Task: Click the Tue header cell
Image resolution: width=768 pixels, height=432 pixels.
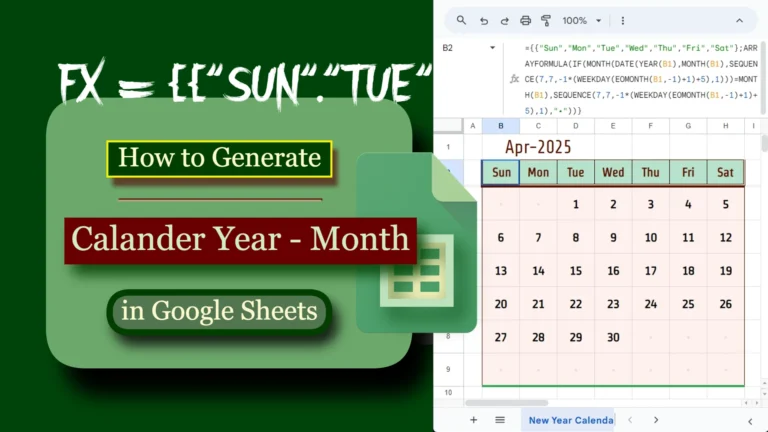Action: click(576, 172)
